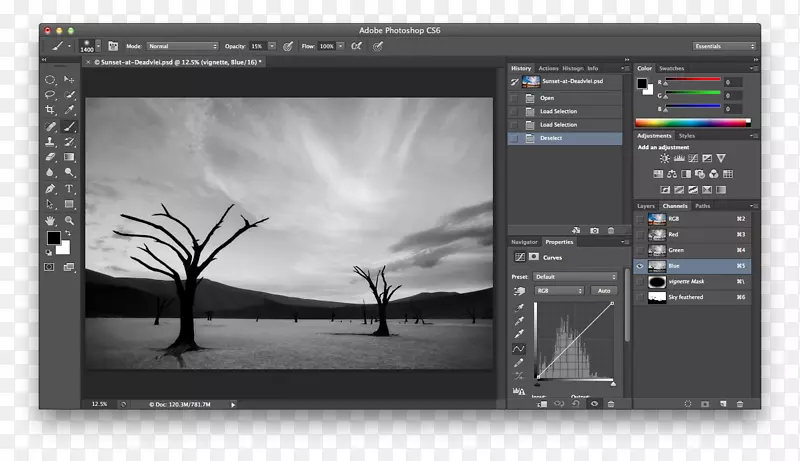The height and width of the screenshot is (461, 800).
Task: Create a new channel
Action: [x=723, y=404]
